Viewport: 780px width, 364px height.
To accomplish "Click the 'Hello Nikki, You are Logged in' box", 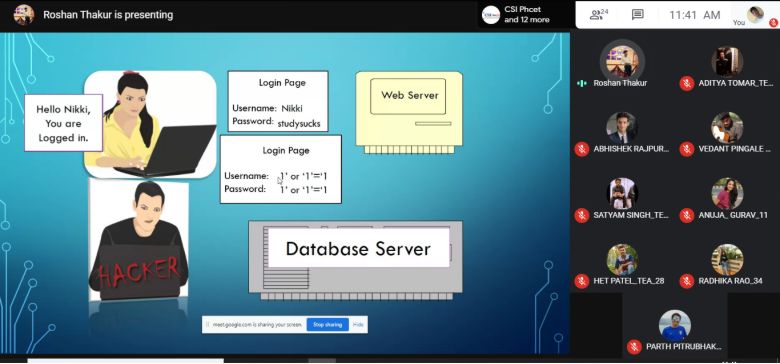I will 63,123.
